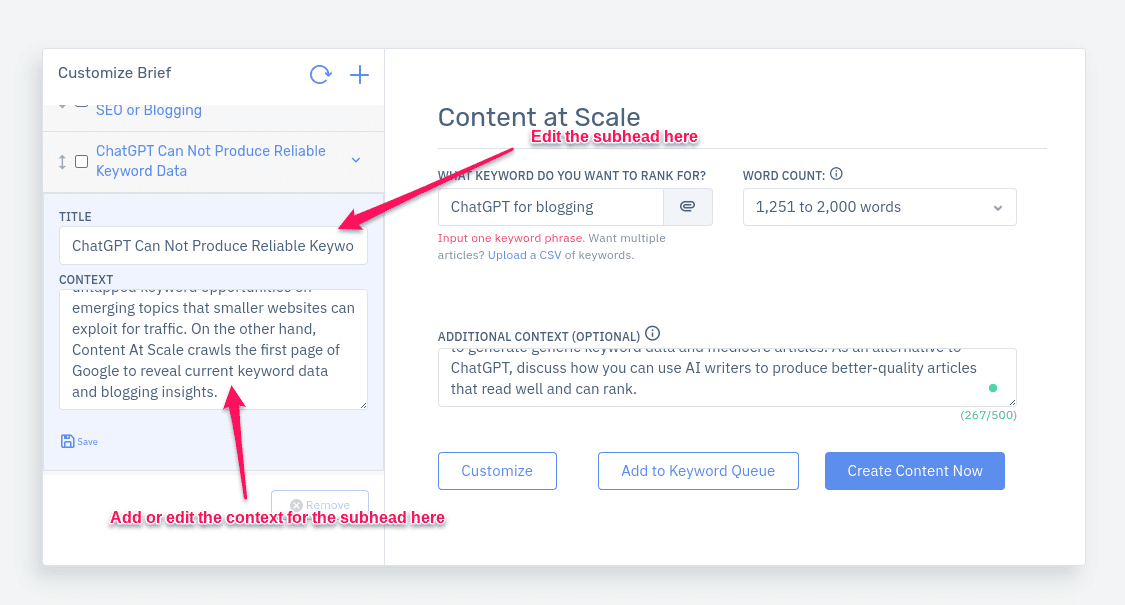Viewport: 1125px width, 605px height.
Task: Click drag handle beside ChatGPT Can Not Produce
Action: 62,161
